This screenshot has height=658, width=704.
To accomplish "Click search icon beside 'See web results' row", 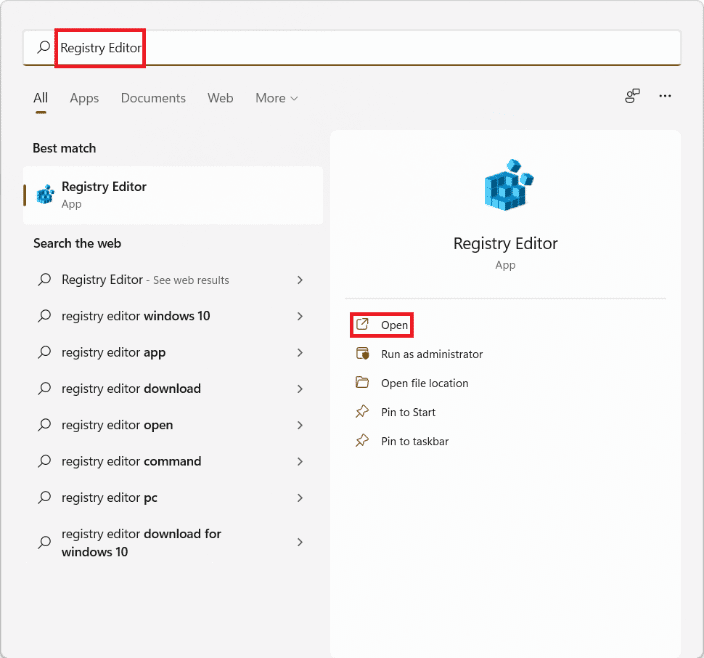I will tap(44, 280).
